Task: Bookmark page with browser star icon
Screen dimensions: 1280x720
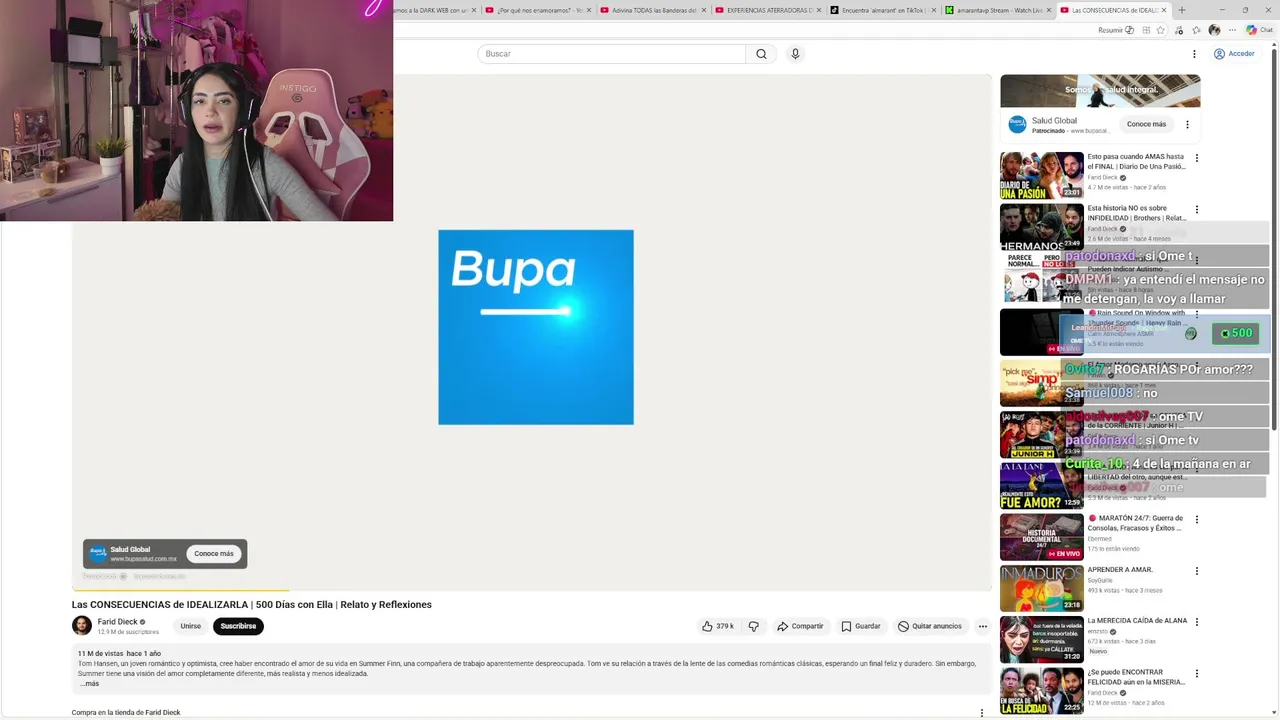Action: 1160,30
